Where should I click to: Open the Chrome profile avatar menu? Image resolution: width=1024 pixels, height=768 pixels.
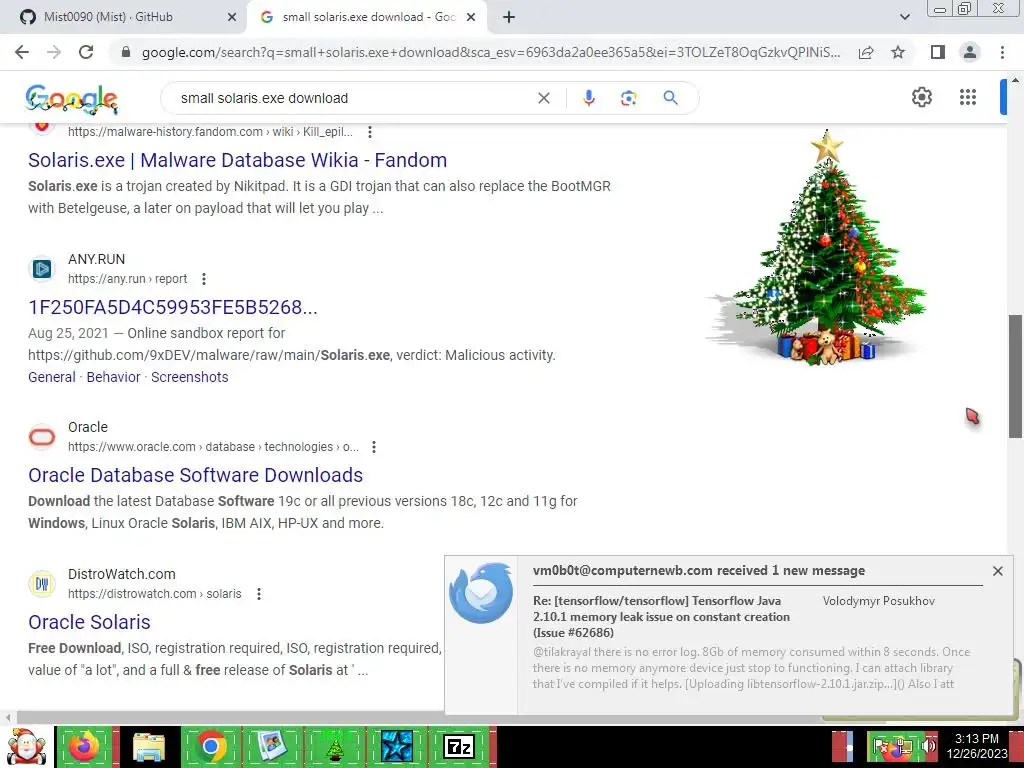(970, 52)
